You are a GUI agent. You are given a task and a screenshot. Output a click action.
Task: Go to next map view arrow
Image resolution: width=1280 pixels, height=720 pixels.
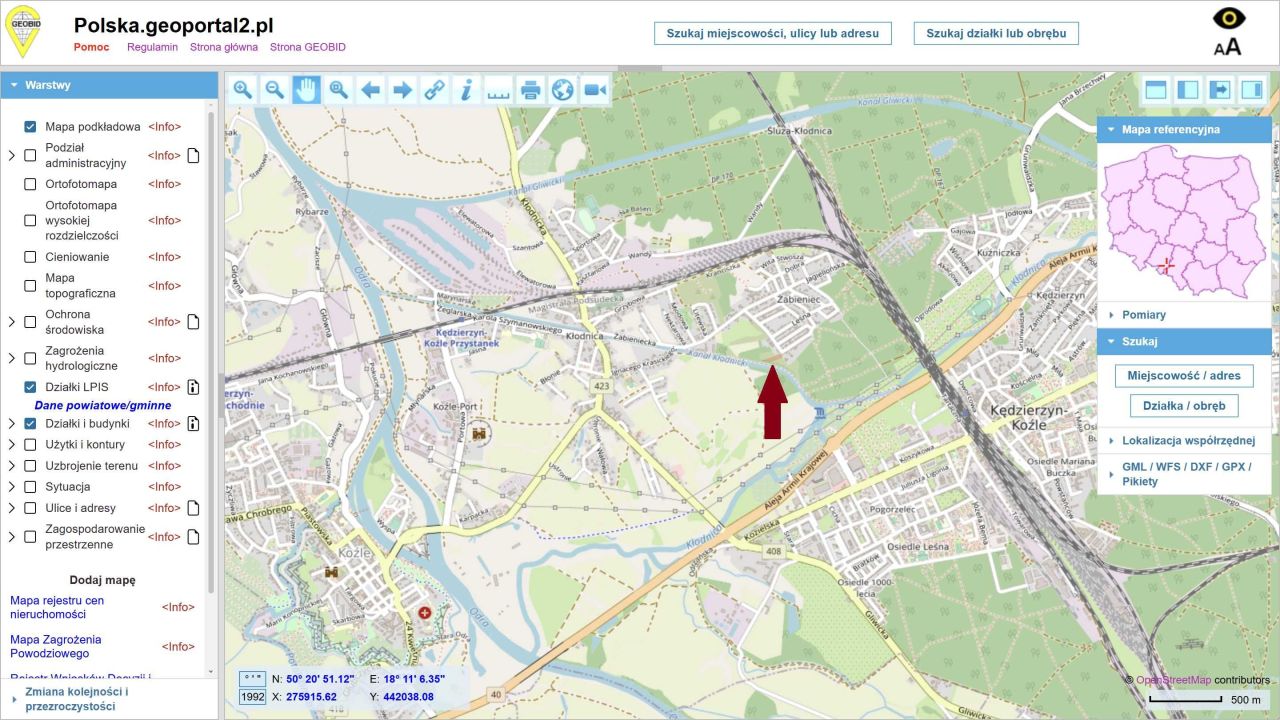(403, 90)
